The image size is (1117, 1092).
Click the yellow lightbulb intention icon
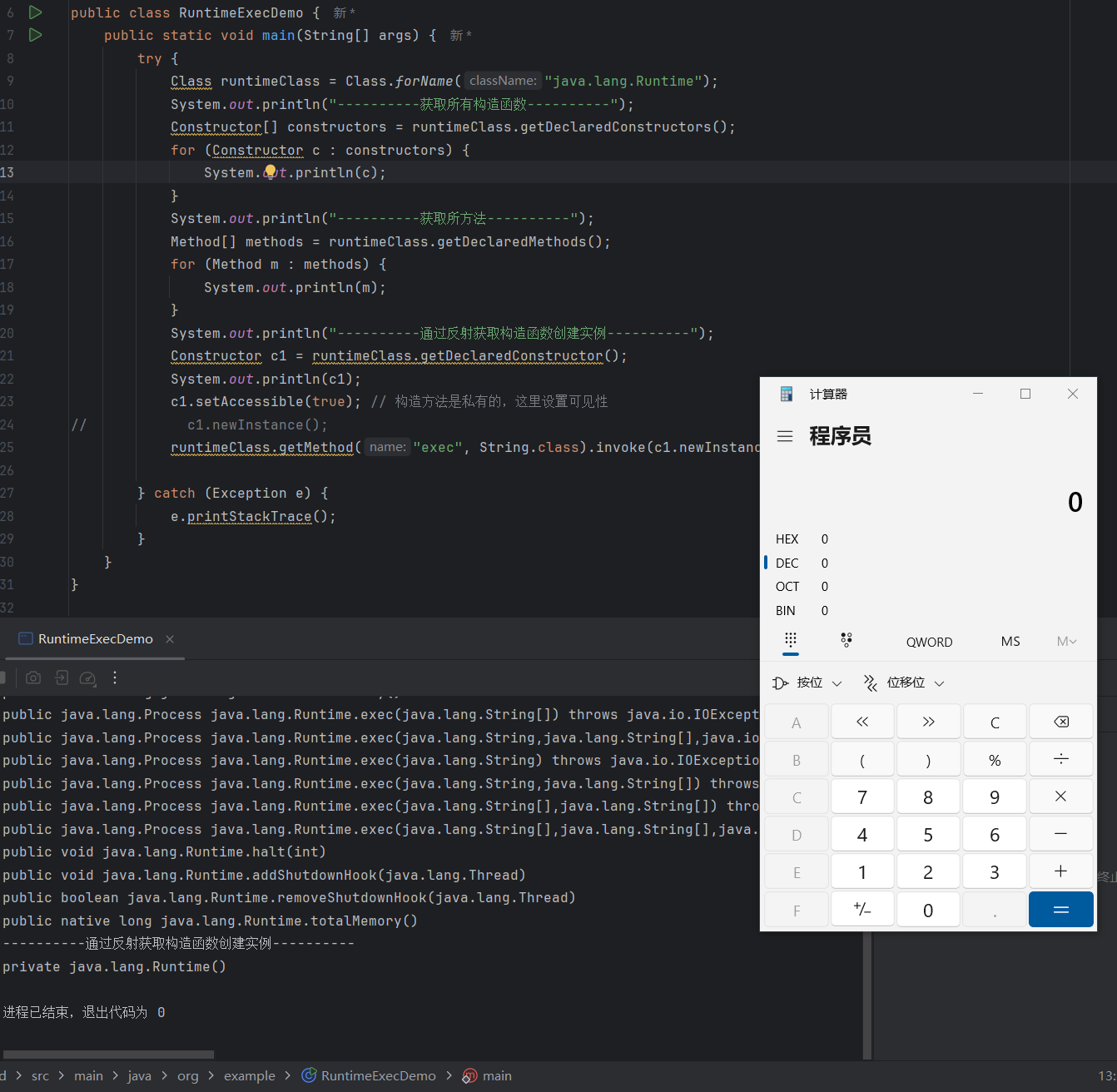tap(271, 171)
